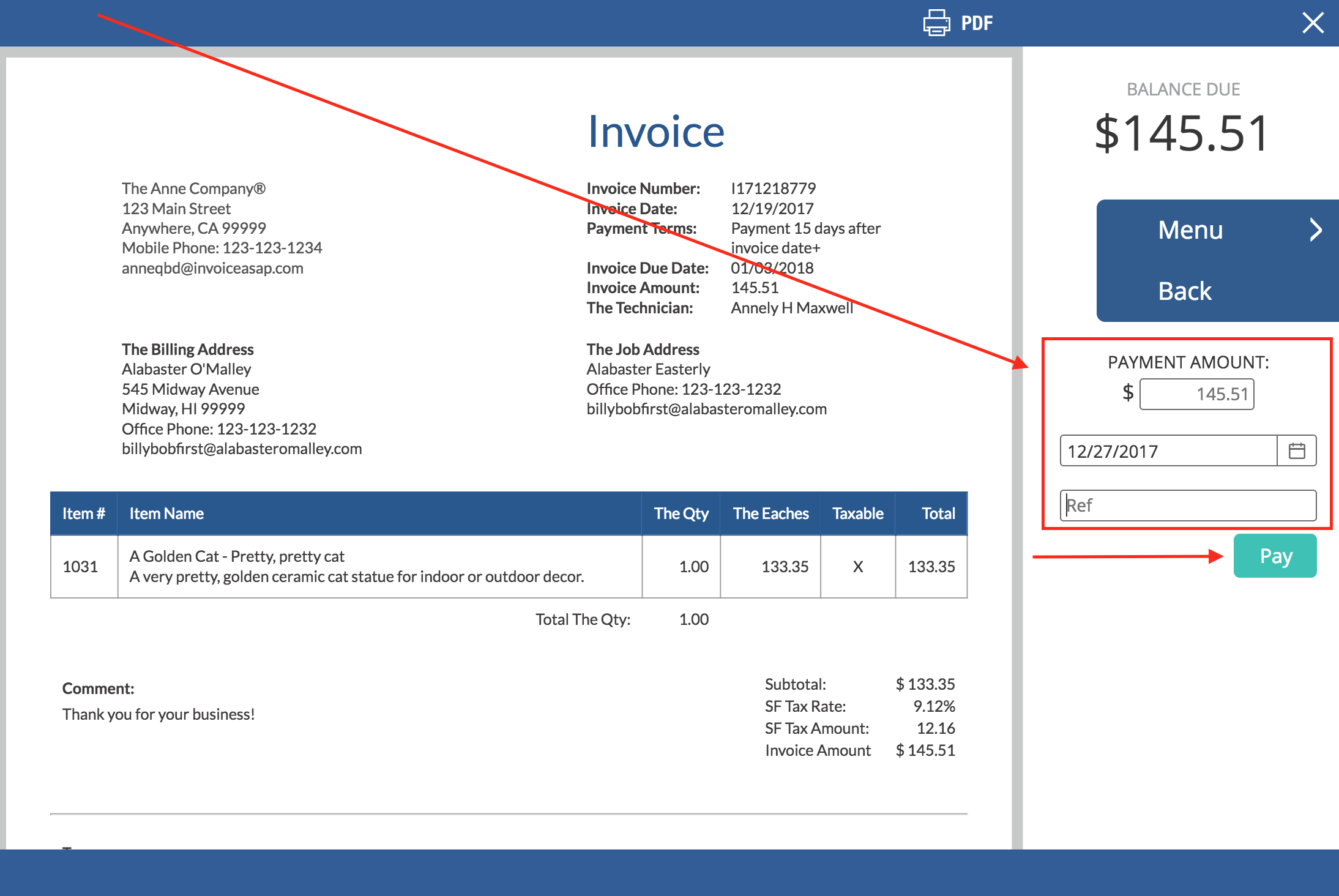The image size is (1339, 896).
Task: Select the invoice line item 1031
Action: click(83, 567)
